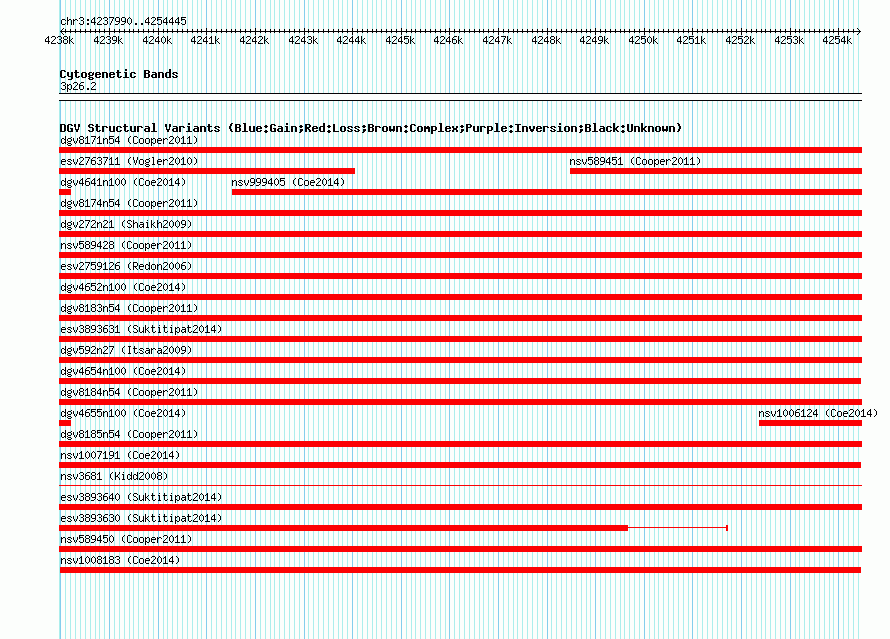Screen dimensions: 890x639
Task: Click the 4238k ruler tick label
Action: [59, 41]
